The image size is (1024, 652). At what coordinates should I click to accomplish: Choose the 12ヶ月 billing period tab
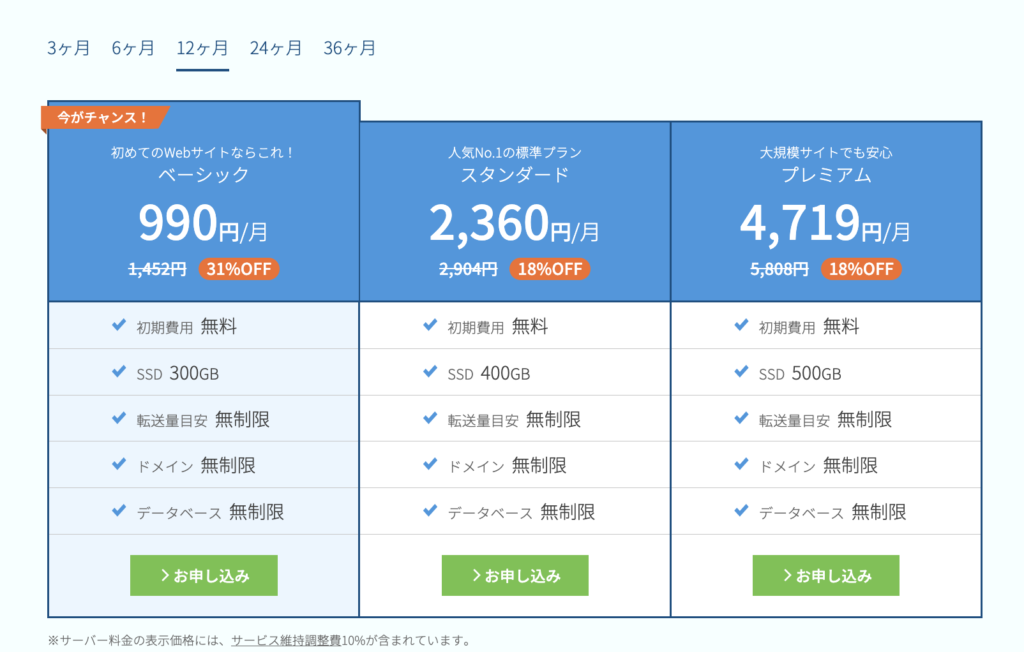[x=202, y=48]
